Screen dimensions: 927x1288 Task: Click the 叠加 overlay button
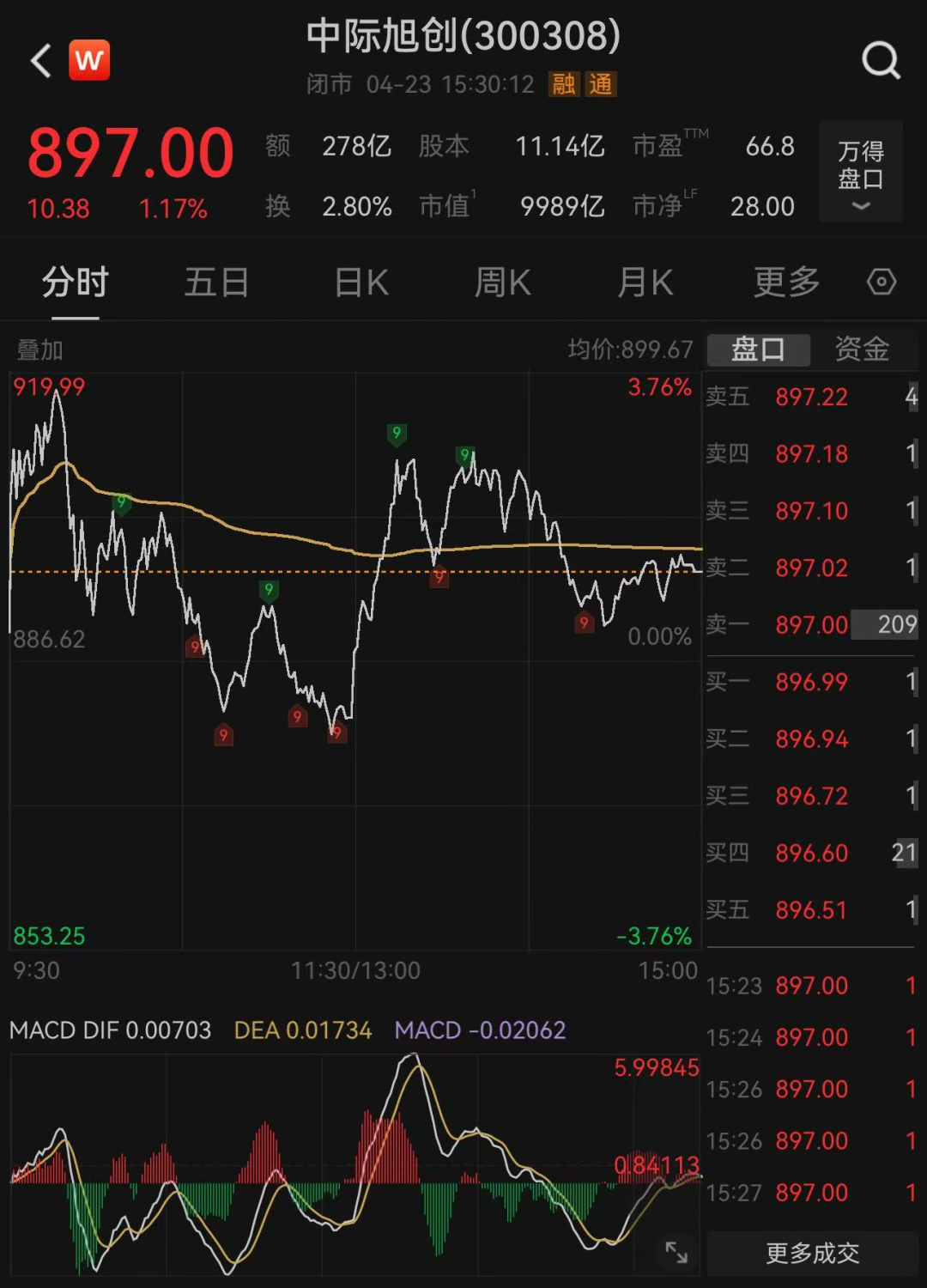pyautogui.click(x=40, y=349)
